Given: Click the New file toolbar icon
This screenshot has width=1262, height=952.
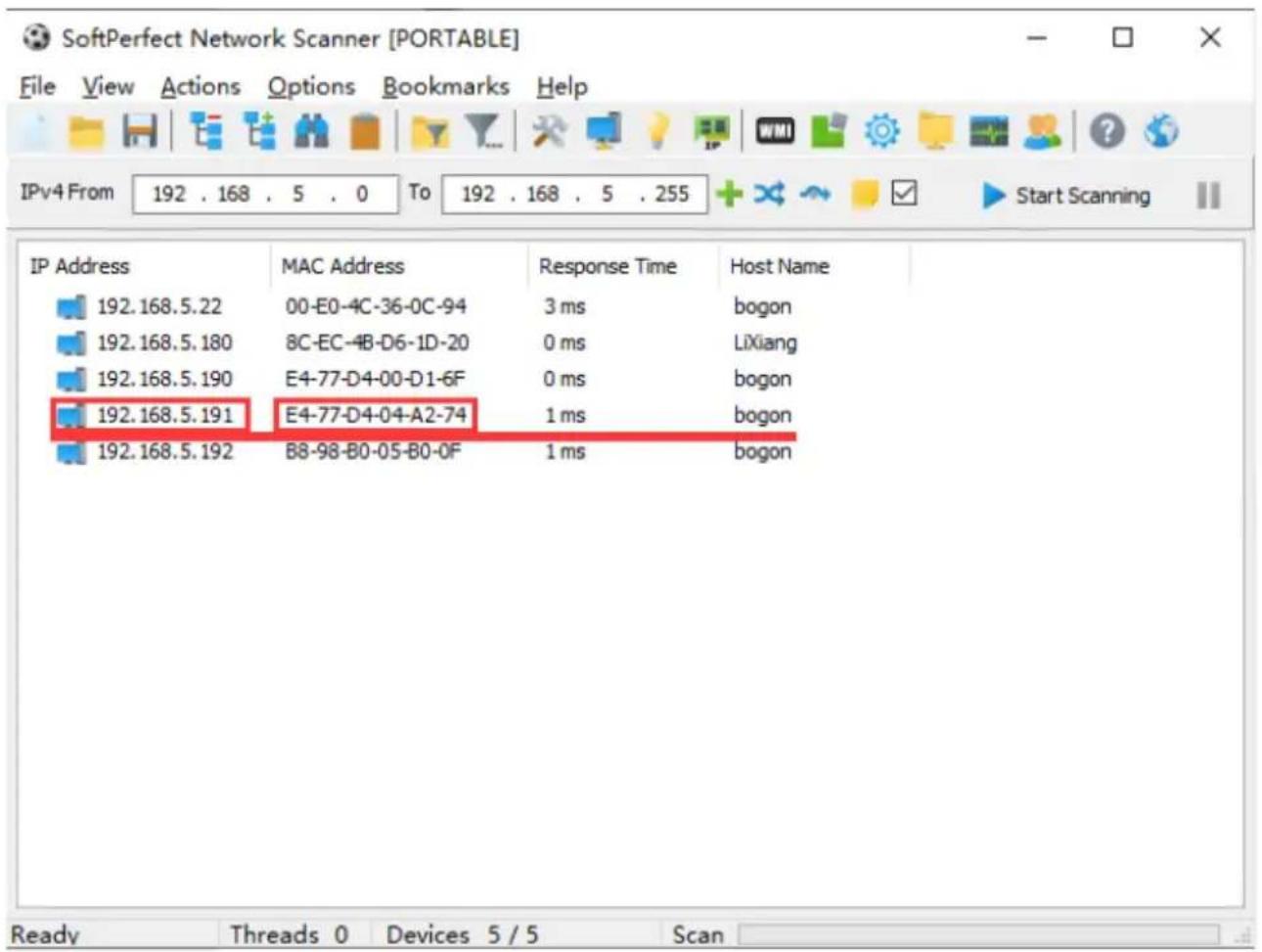Looking at the screenshot, I should pyautogui.click(x=35, y=130).
